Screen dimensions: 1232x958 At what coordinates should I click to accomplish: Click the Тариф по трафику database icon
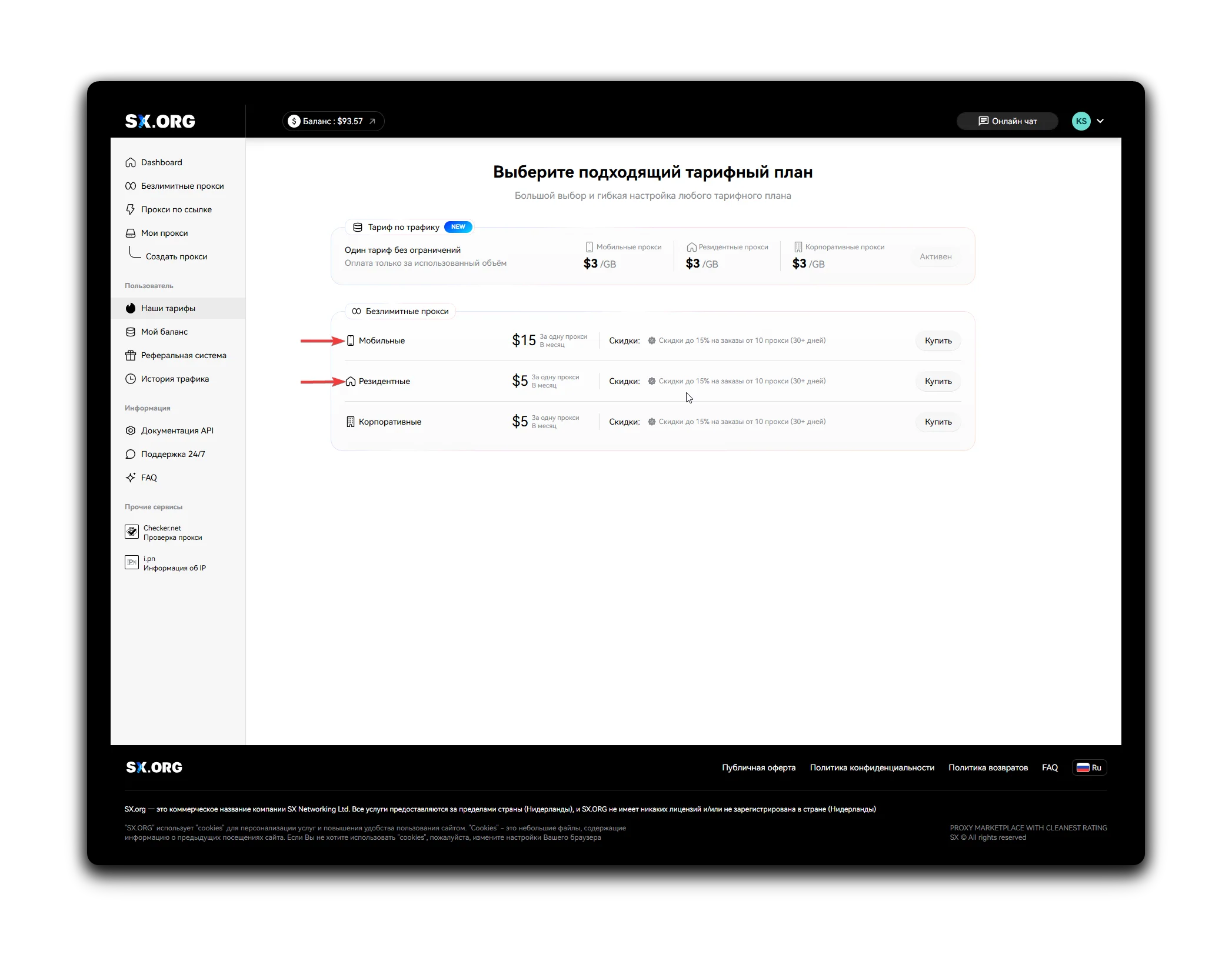[x=357, y=227]
